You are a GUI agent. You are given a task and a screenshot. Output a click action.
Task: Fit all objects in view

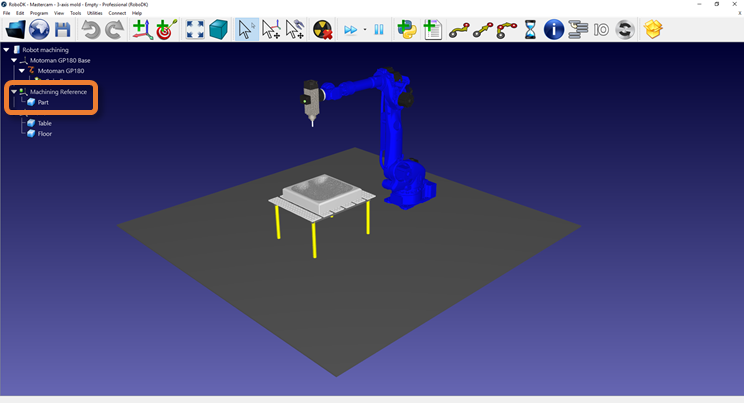pyautogui.click(x=195, y=30)
